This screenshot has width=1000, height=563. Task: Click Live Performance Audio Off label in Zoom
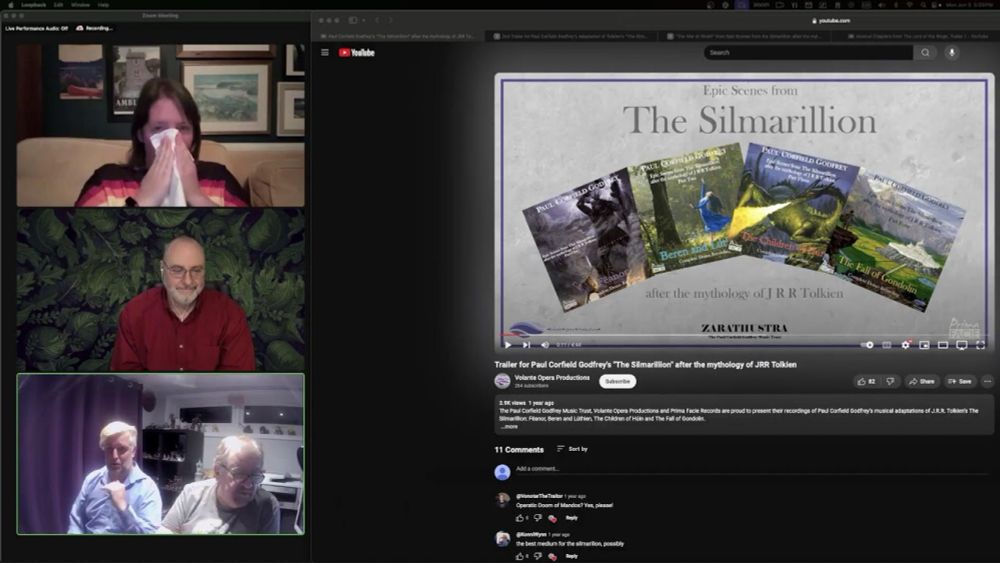36,28
